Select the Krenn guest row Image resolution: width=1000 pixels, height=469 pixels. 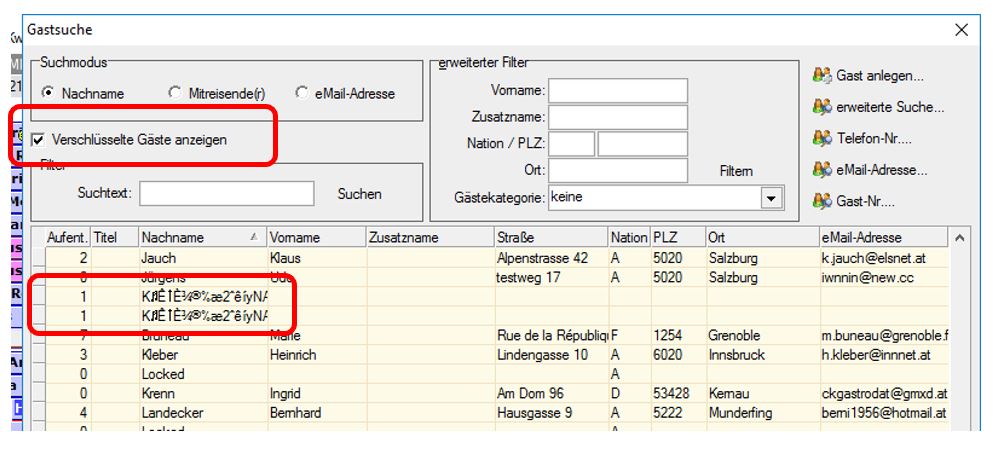491,394
